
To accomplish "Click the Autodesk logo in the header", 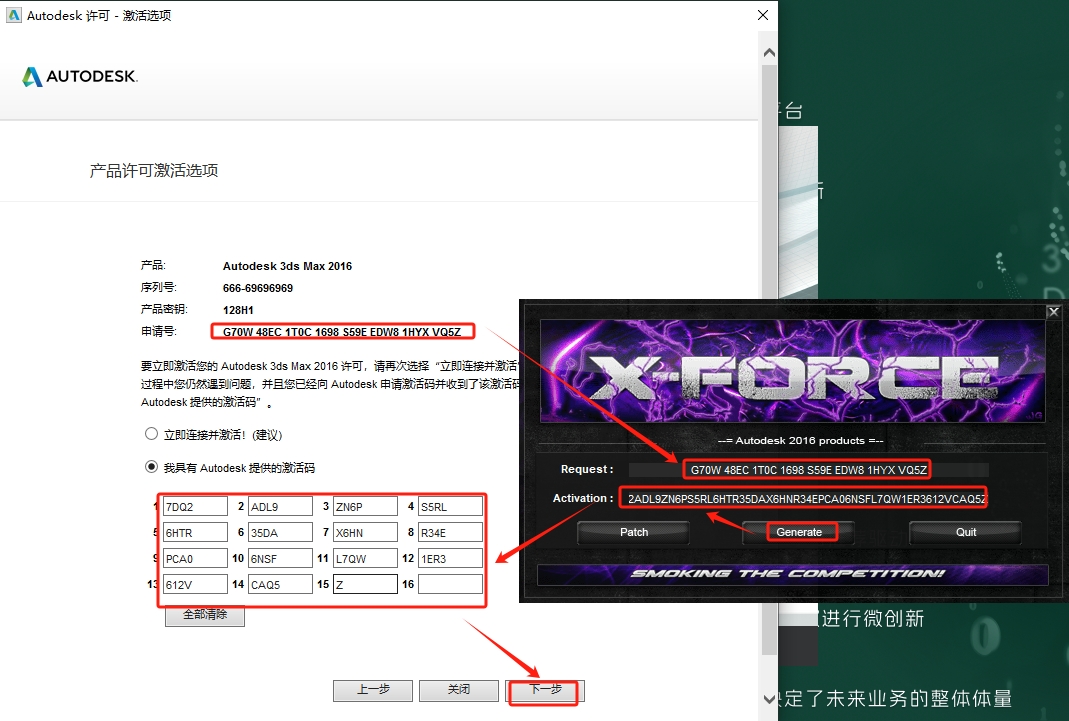I will (x=80, y=76).
